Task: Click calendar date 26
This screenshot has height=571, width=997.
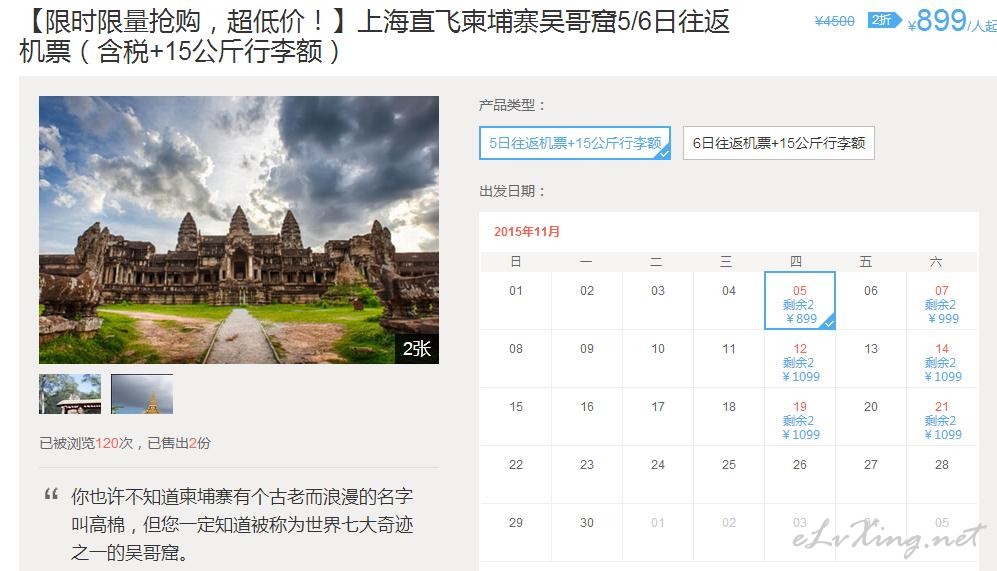Action: click(800, 465)
